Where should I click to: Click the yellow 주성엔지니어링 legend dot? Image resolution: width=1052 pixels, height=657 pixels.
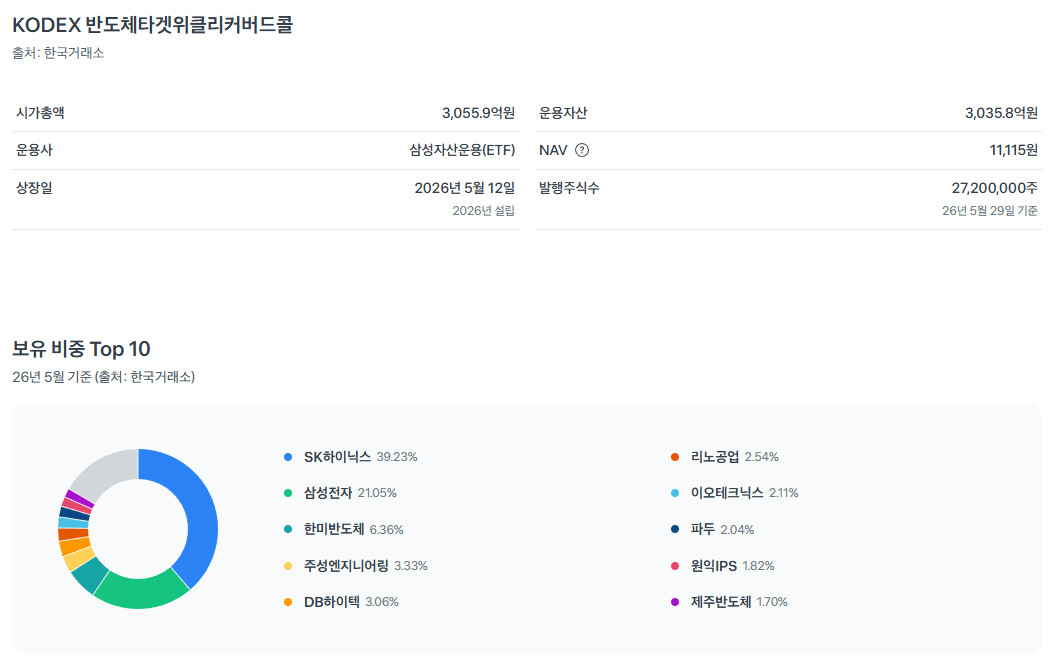(288, 566)
